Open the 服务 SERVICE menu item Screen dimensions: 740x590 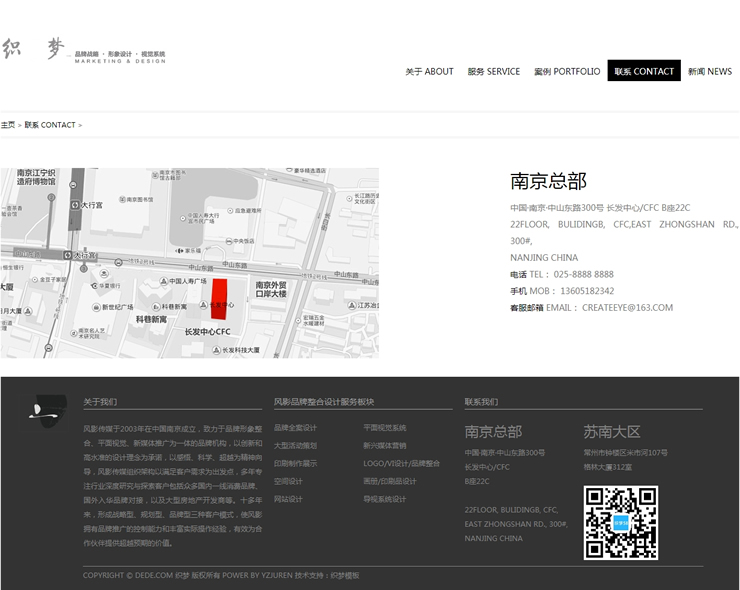pyautogui.click(x=493, y=72)
